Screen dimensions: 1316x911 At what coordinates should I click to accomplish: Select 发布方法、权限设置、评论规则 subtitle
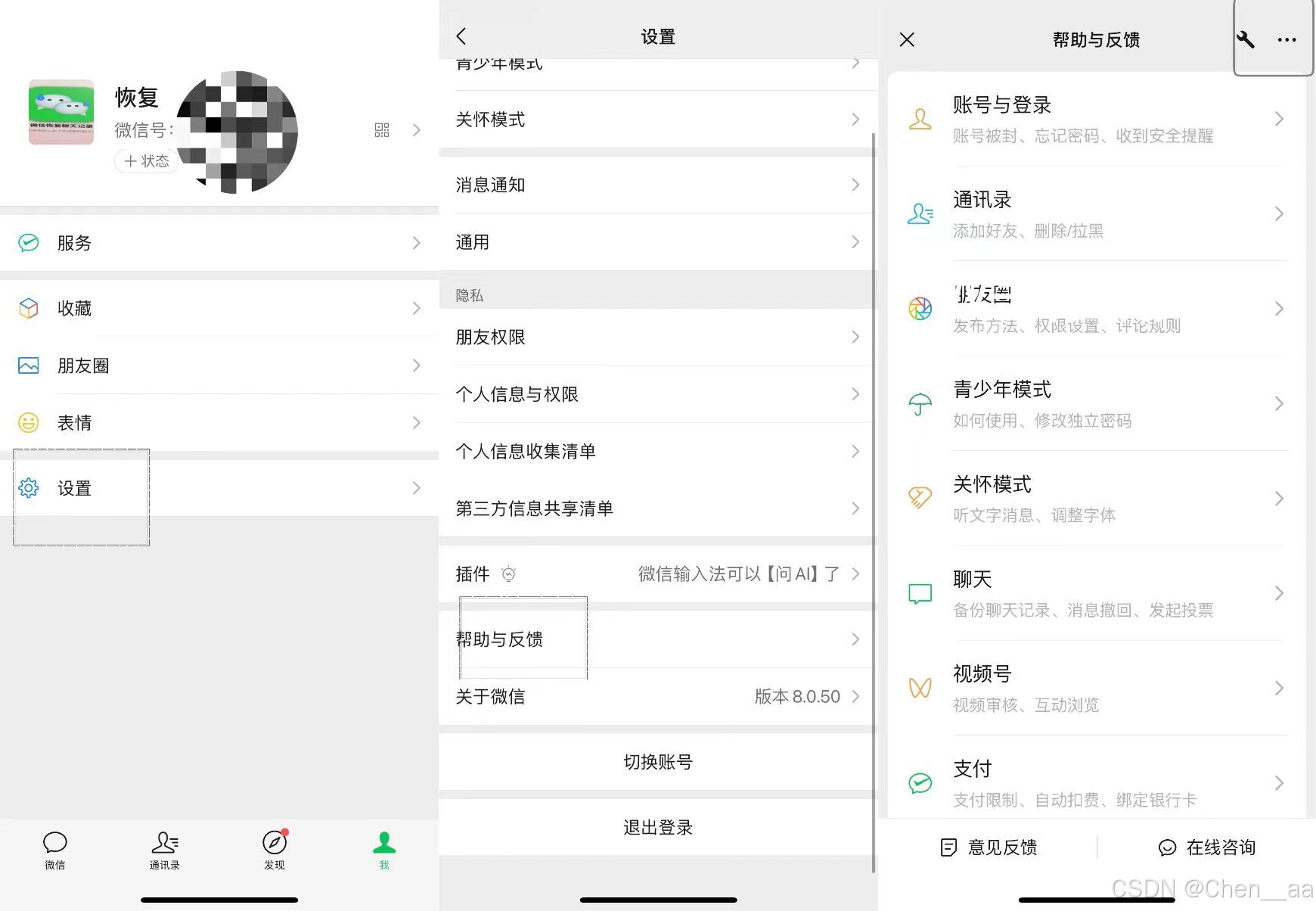click(1066, 326)
